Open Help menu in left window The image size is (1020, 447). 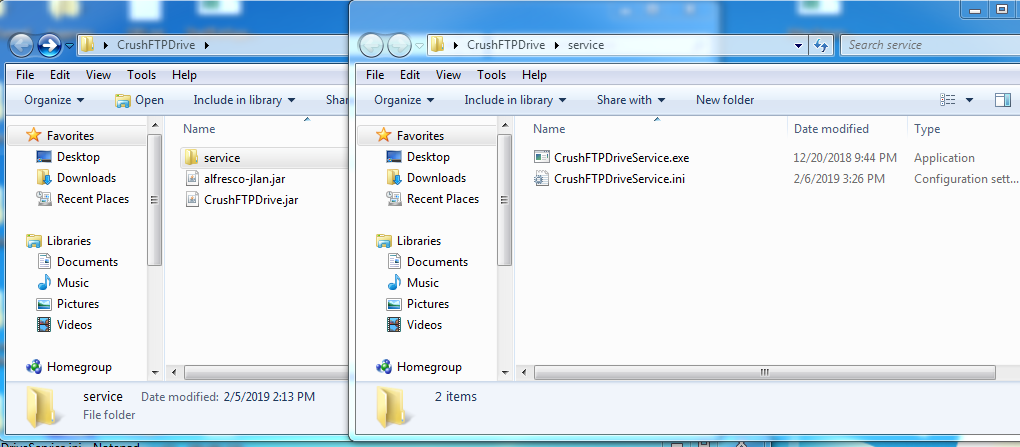pos(184,75)
